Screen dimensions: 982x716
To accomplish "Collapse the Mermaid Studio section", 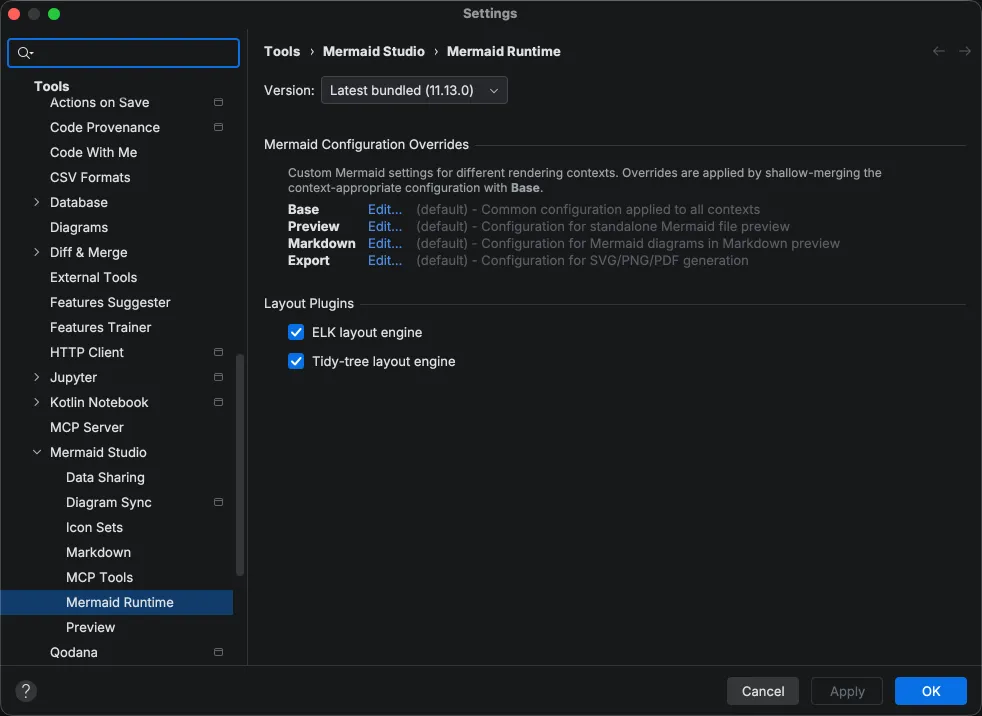I will 36,452.
